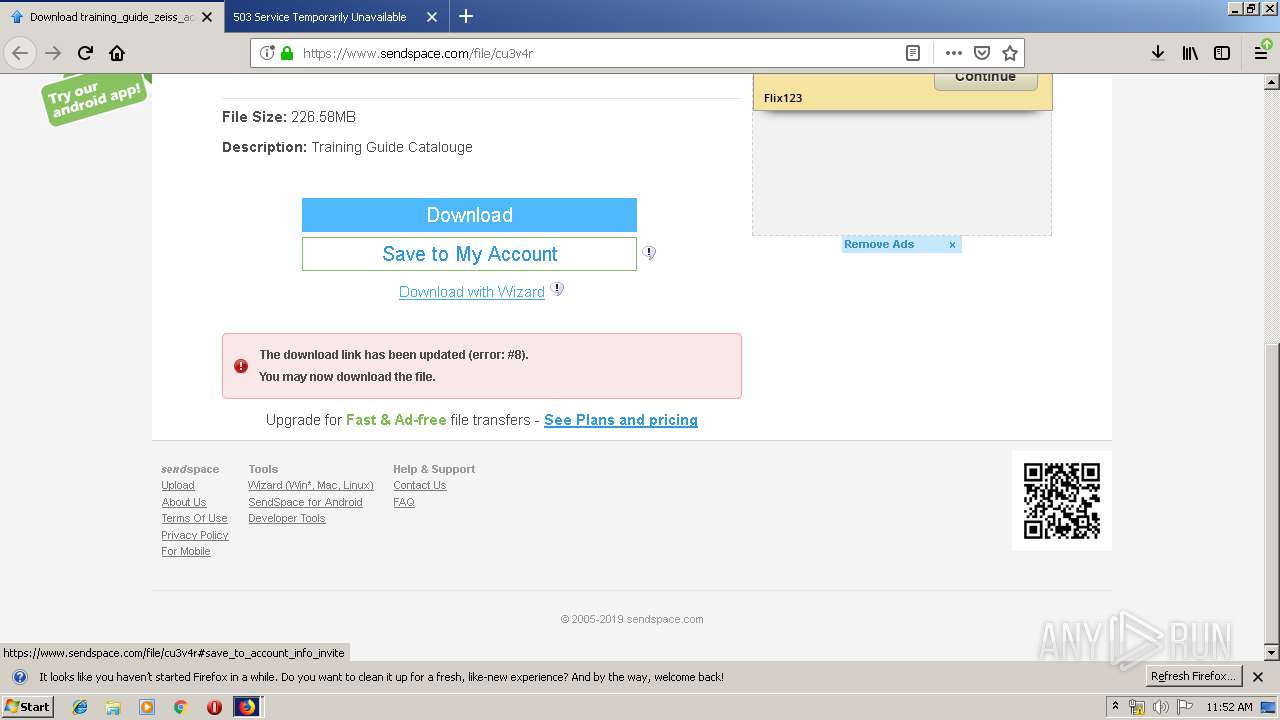Viewport: 1280px width, 720px height.
Task: Click the network tray icon
Action: [1137, 707]
